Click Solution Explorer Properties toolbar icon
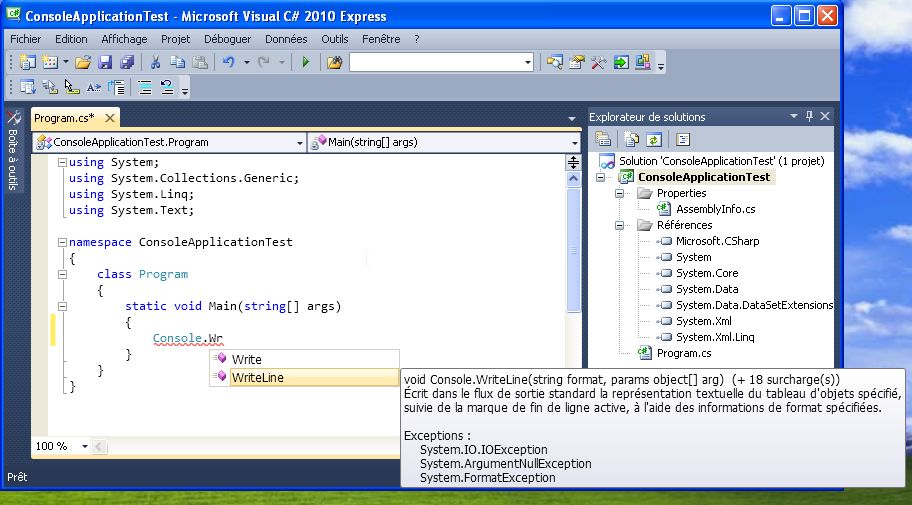The width and height of the screenshot is (912, 505). tap(603, 139)
